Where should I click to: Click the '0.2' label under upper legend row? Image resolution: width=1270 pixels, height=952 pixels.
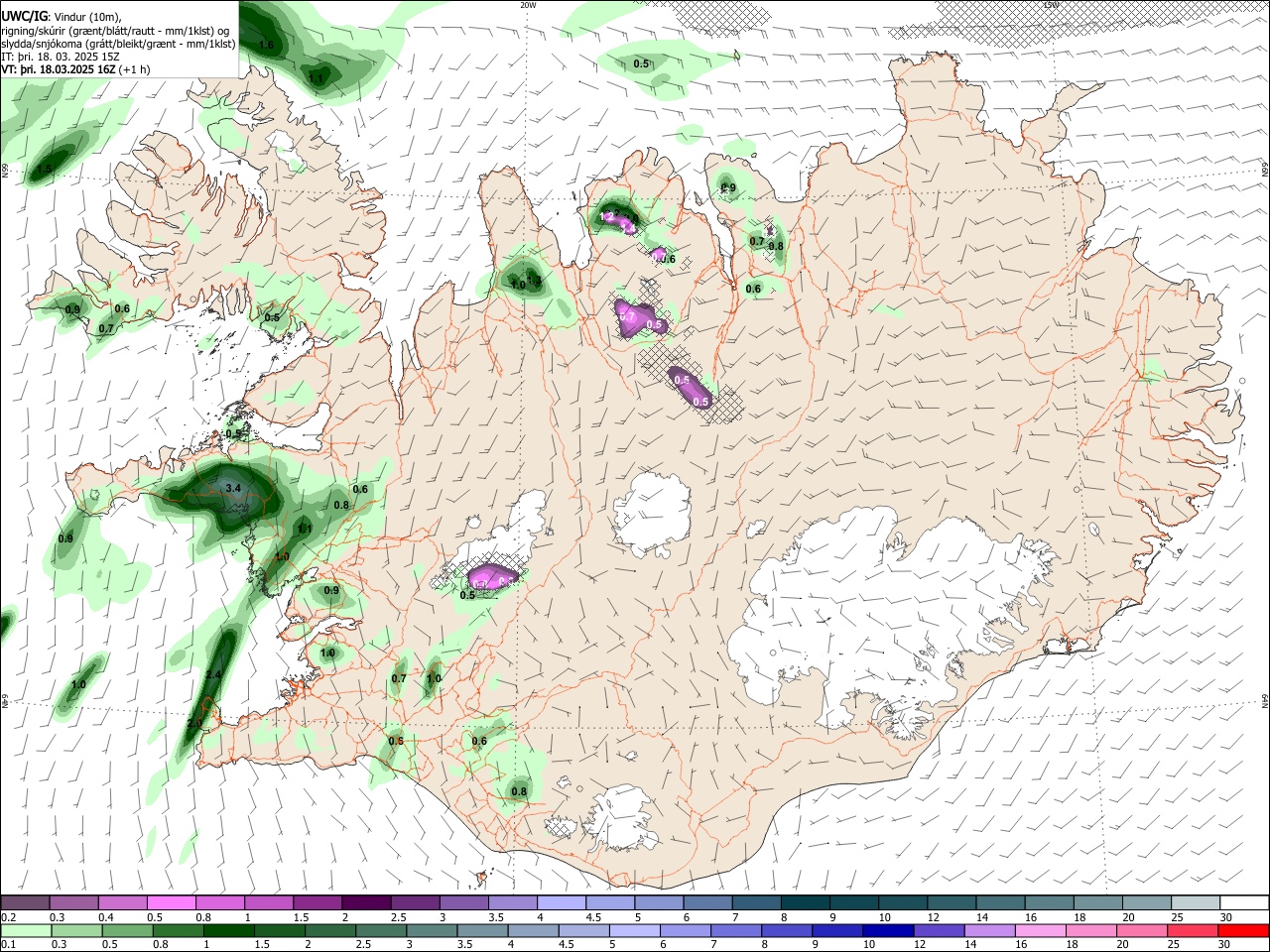[x=8, y=917]
